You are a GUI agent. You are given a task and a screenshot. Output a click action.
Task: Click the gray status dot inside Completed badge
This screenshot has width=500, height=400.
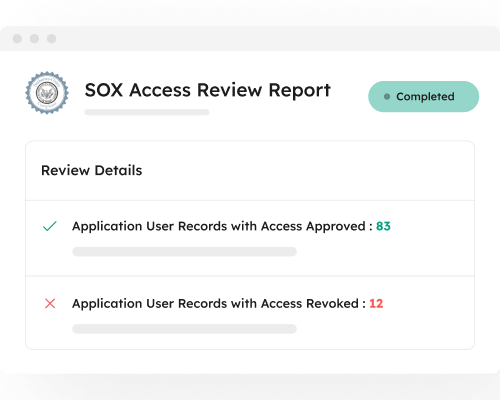(387, 97)
